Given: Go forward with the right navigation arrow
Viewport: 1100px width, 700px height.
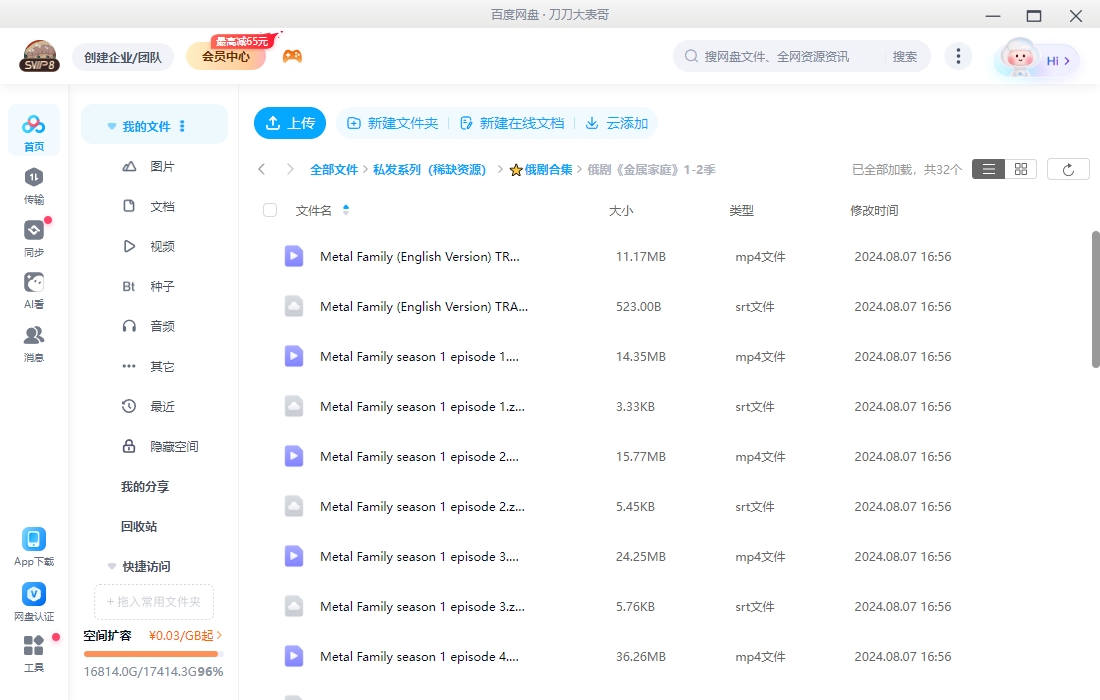Looking at the screenshot, I should pos(290,169).
